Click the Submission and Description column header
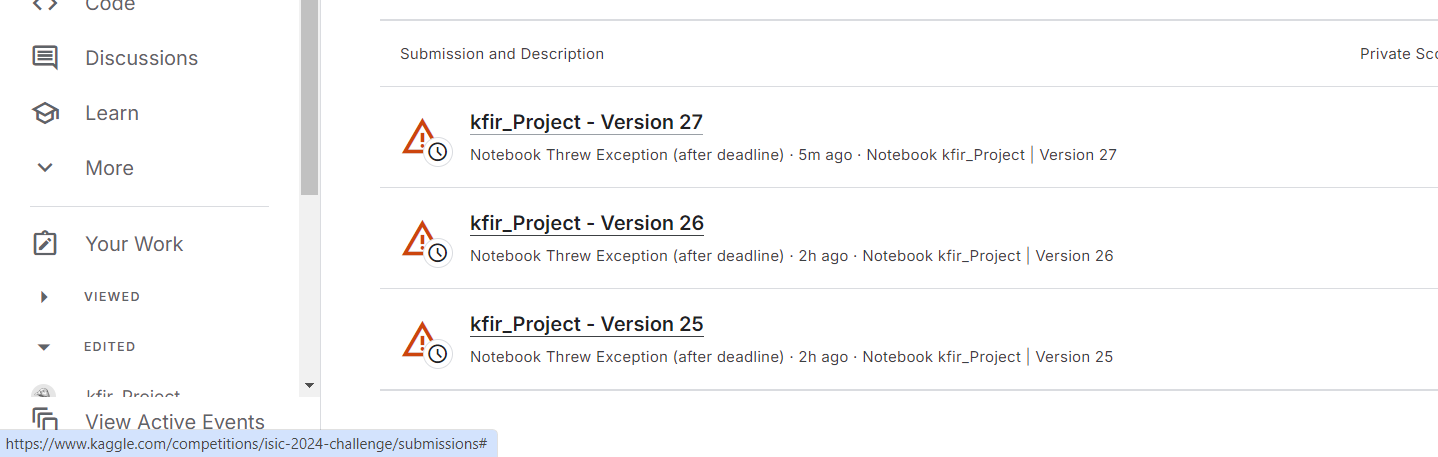The image size is (1438, 457). click(x=502, y=54)
